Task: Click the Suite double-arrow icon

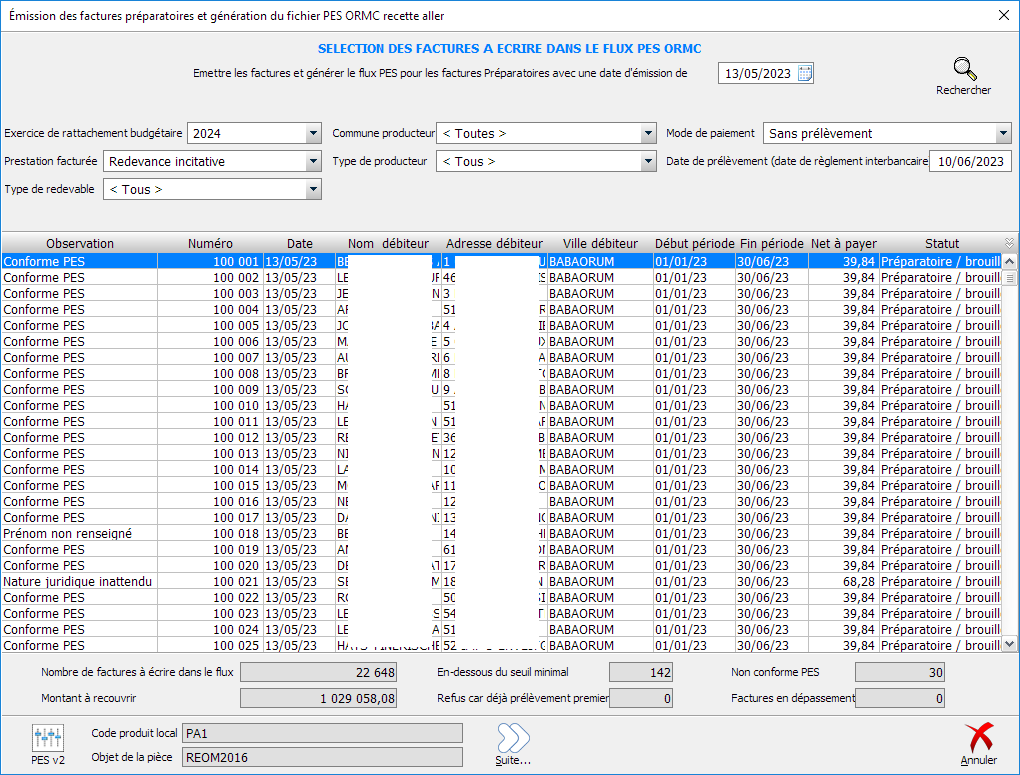Action: (513, 739)
